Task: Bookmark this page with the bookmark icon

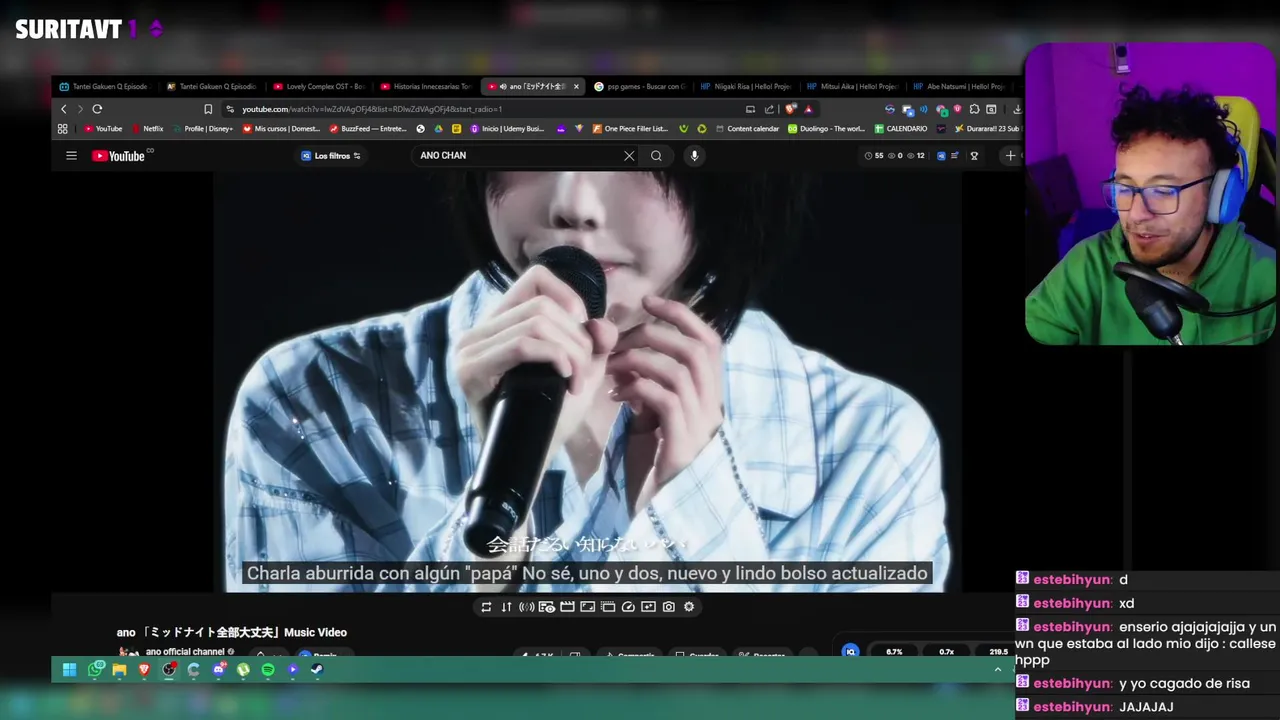Action: [x=208, y=109]
